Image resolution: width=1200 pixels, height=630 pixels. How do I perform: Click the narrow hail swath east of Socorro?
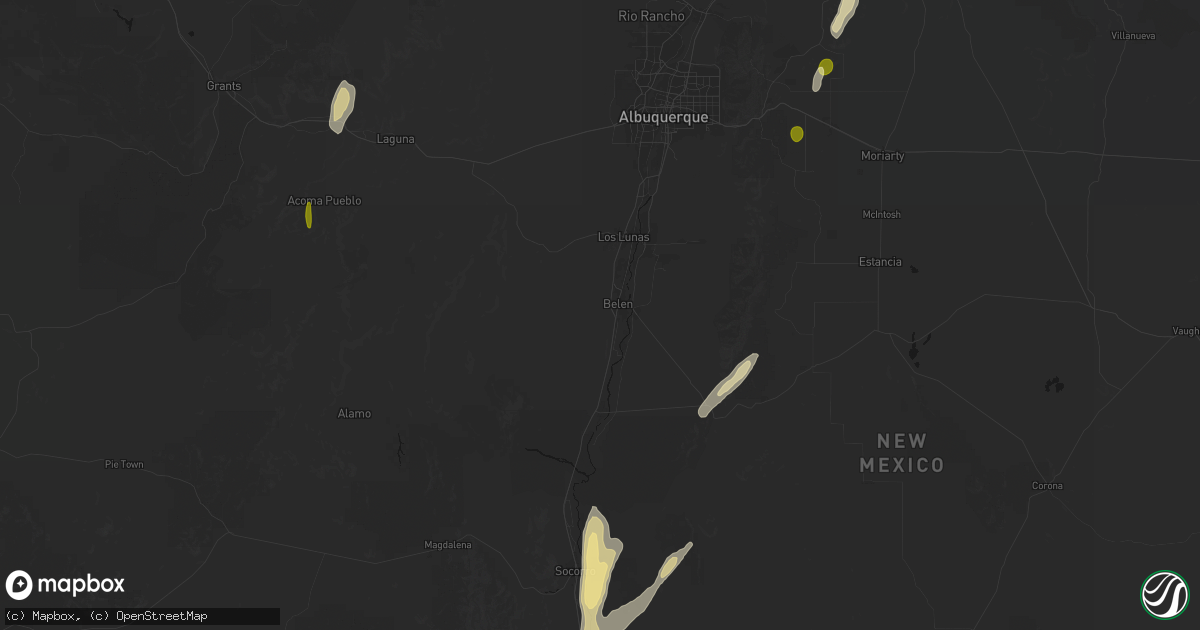click(670, 566)
